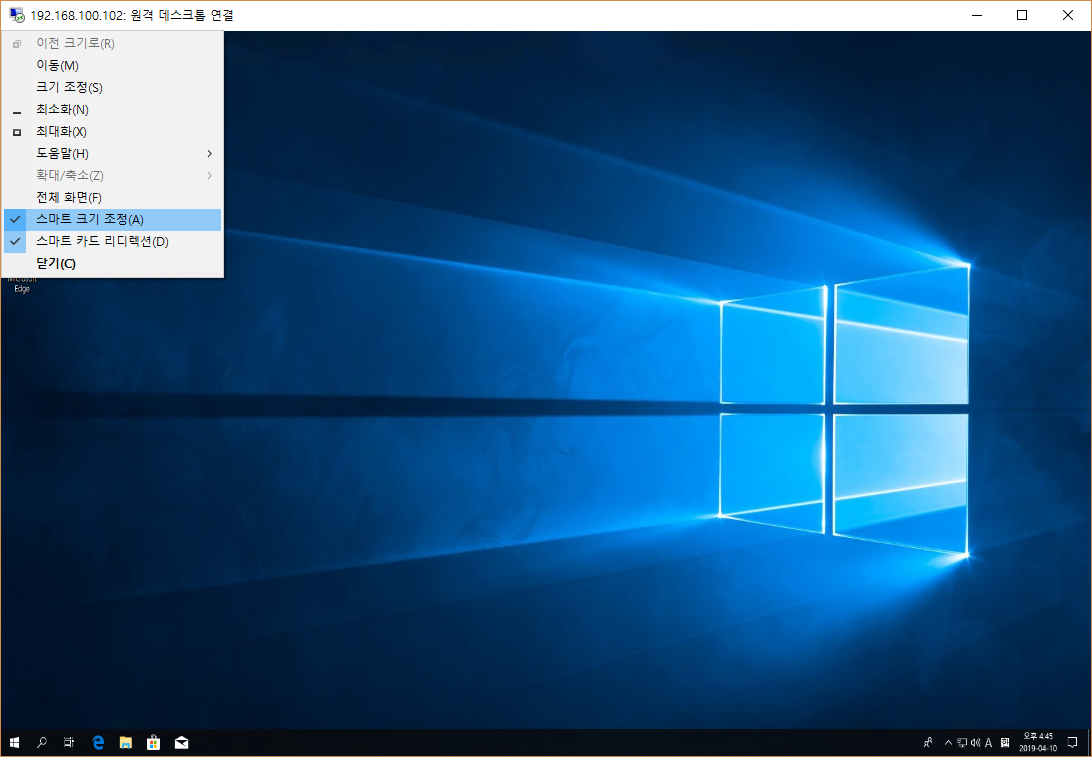1092x757 pixels.
Task: Open the Remote Desktop title bar system icon
Action: [x=17, y=15]
